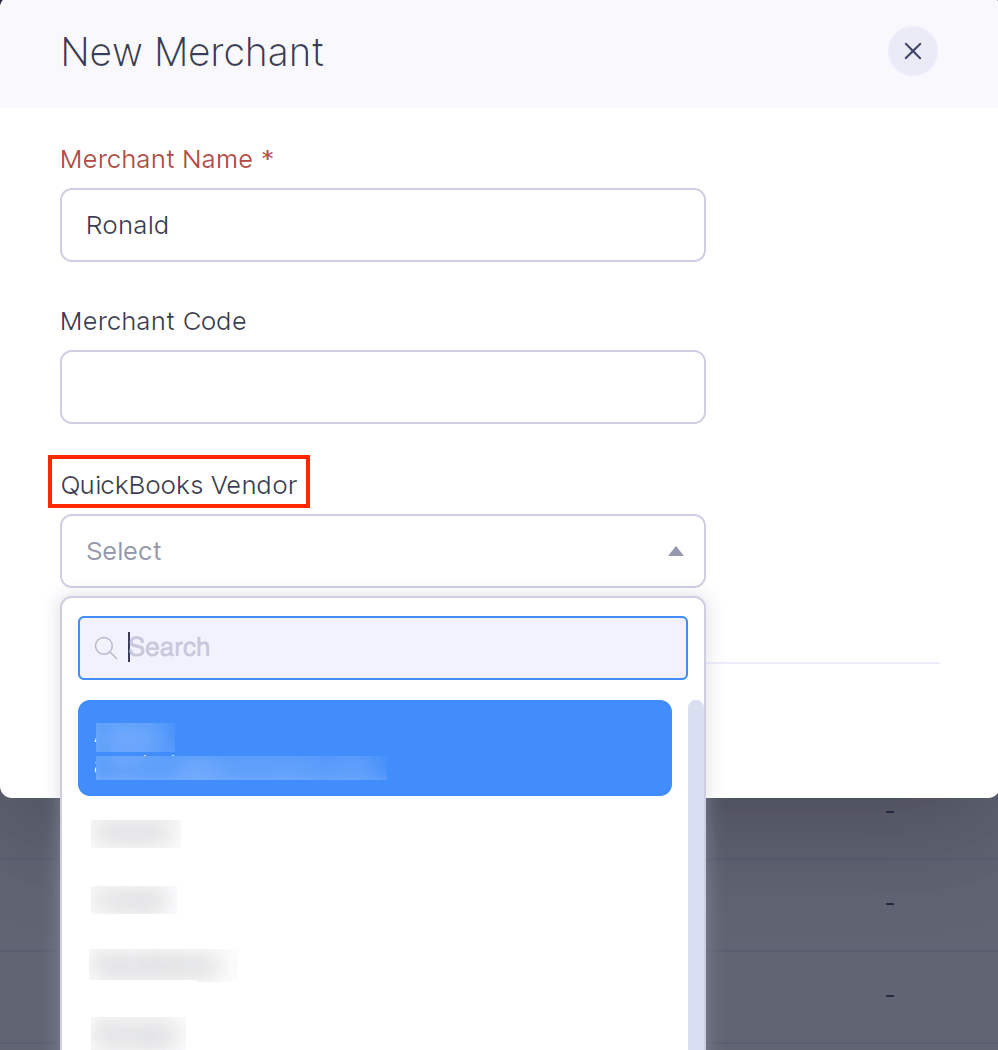
Task: Click the New Merchant dialog title
Action: click(x=192, y=52)
